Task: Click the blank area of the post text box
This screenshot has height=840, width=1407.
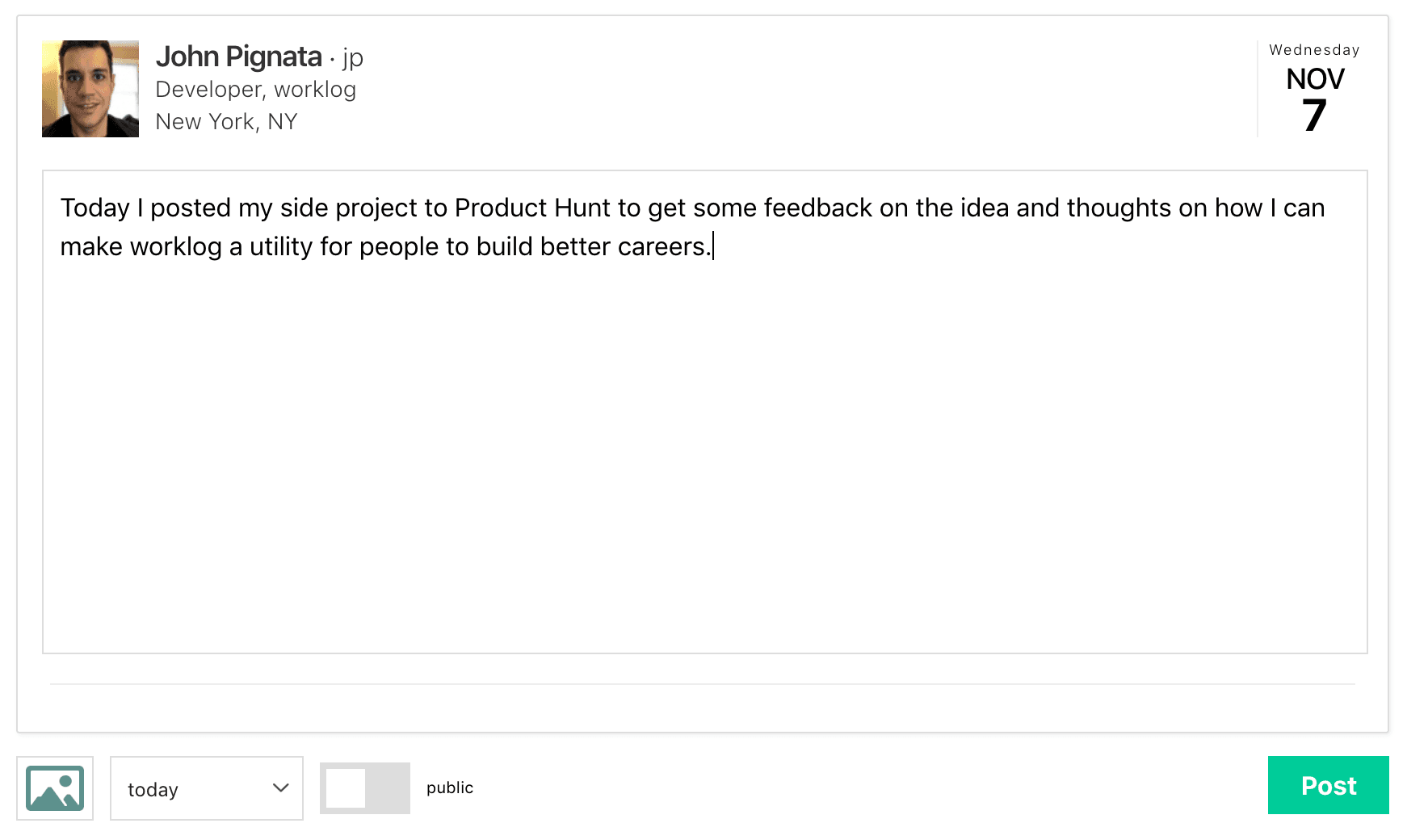Action: (x=703, y=452)
